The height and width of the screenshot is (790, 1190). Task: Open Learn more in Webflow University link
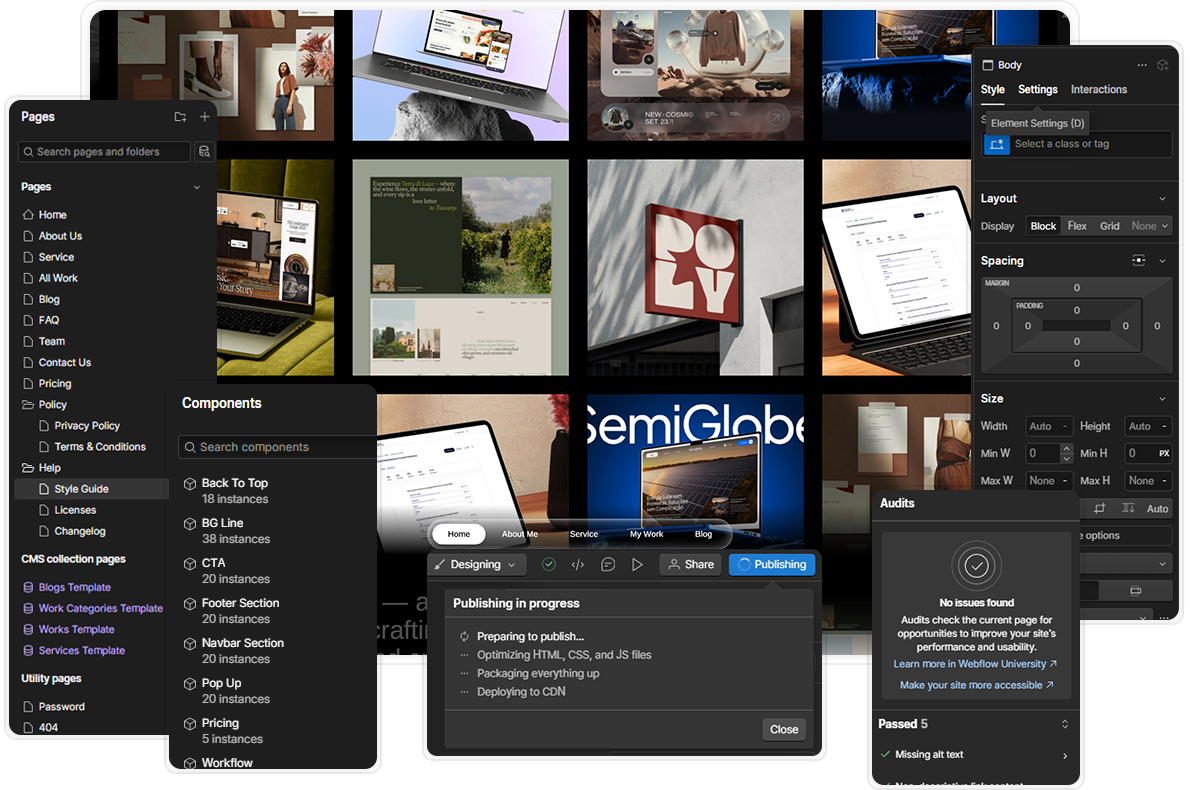pos(975,664)
